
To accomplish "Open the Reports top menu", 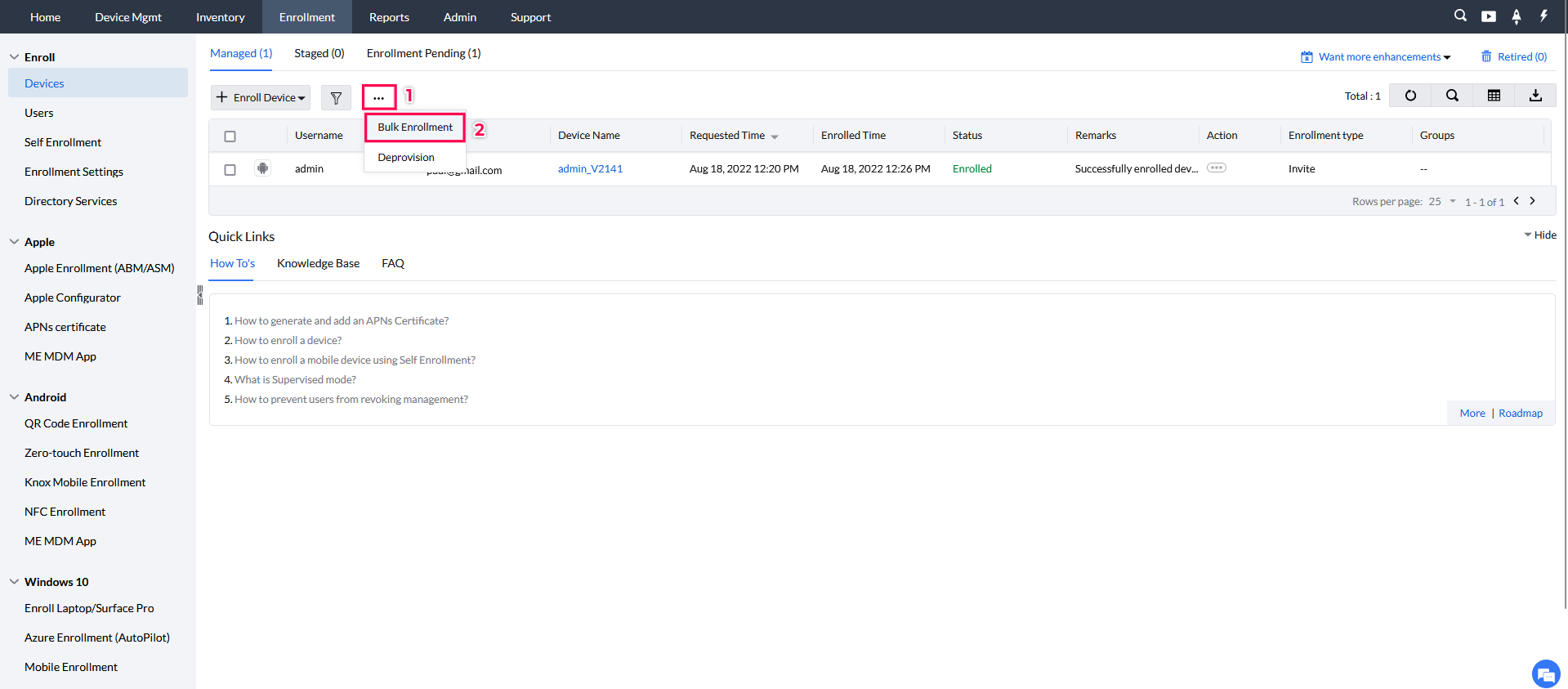I will click(x=389, y=16).
